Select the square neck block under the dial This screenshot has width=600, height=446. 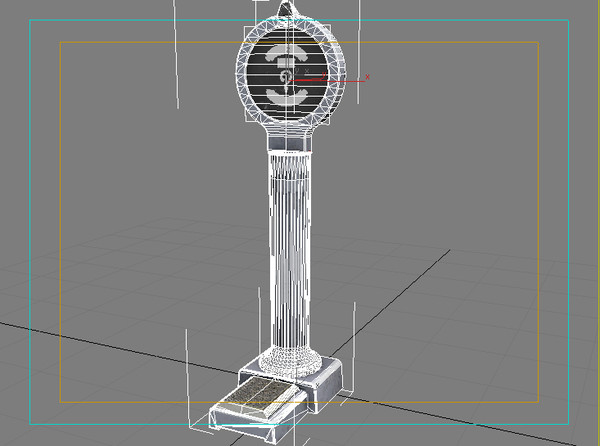(289, 143)
